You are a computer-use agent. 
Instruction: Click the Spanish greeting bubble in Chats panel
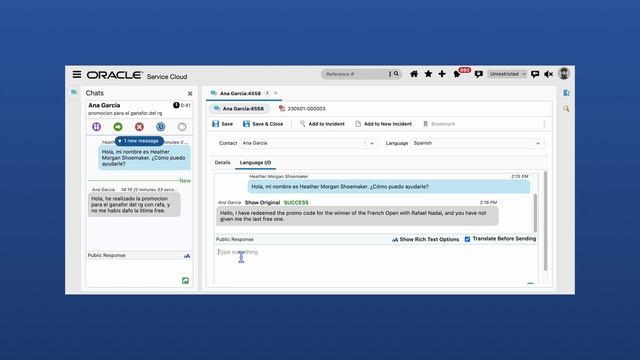point(144,158)
